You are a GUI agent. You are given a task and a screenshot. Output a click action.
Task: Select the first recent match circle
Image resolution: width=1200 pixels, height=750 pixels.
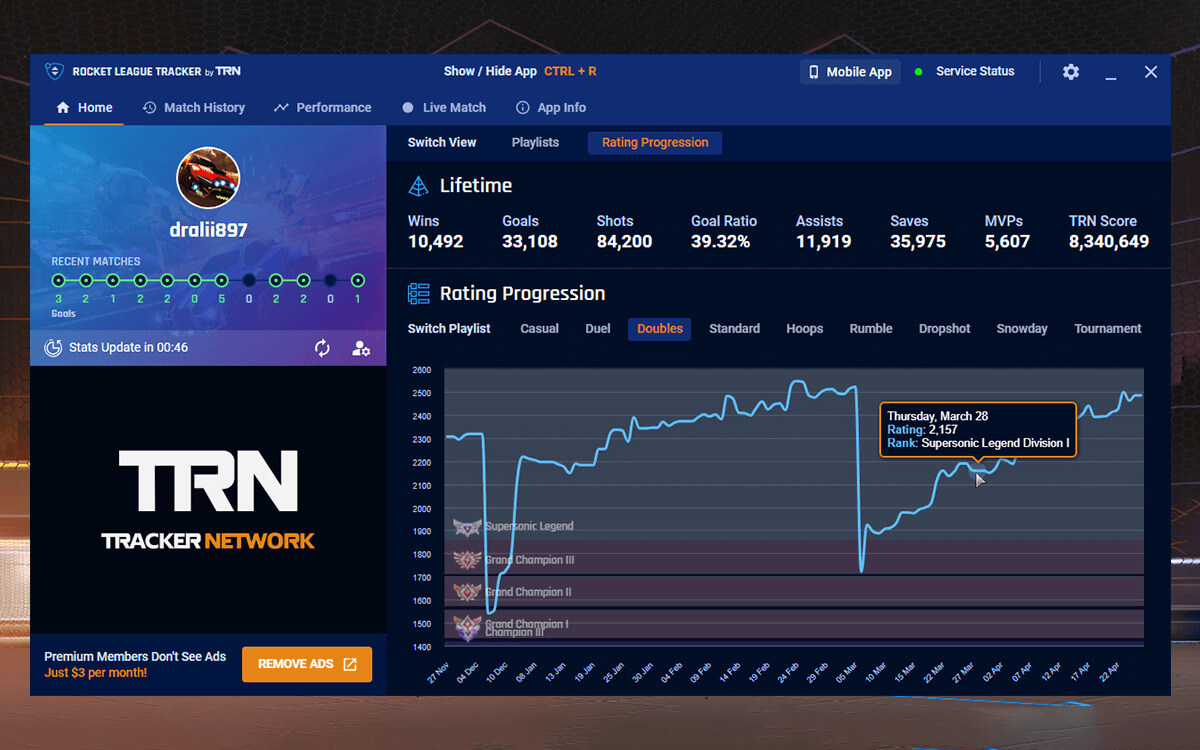coord(59,281)
